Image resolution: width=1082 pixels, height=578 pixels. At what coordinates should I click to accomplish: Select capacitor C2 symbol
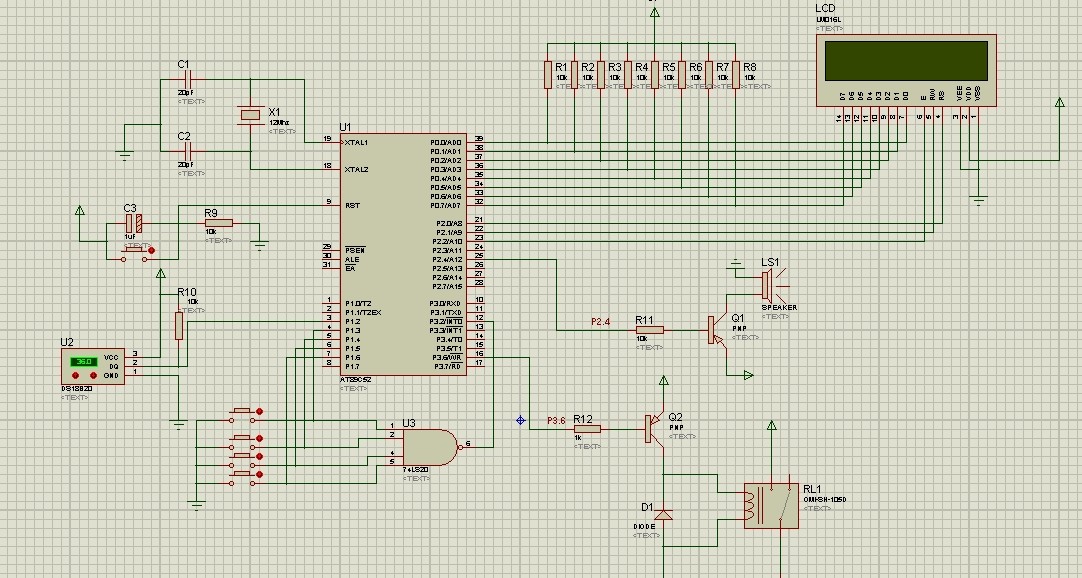(187, 151)
